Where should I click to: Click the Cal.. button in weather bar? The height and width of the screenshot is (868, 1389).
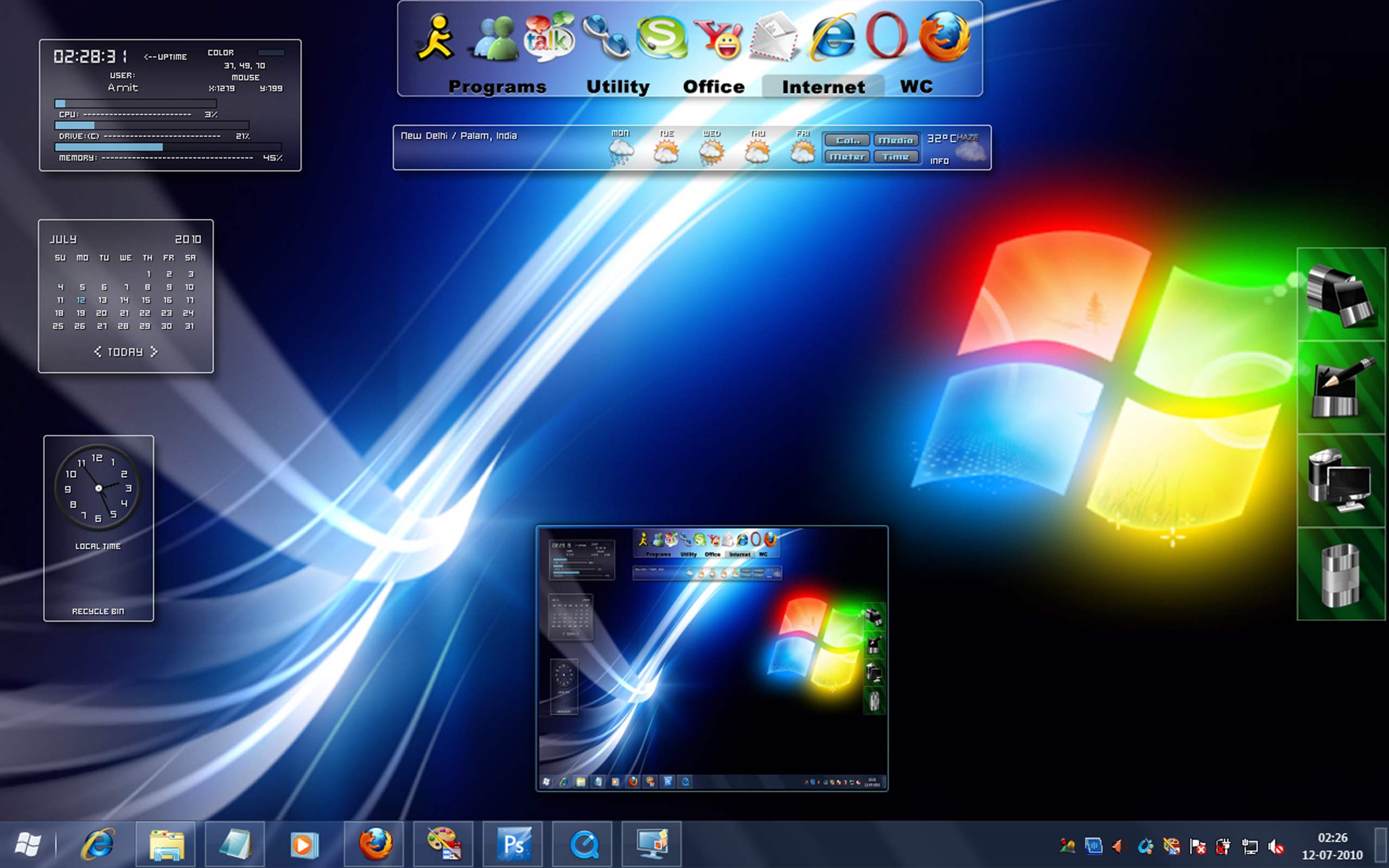(847, 140)
